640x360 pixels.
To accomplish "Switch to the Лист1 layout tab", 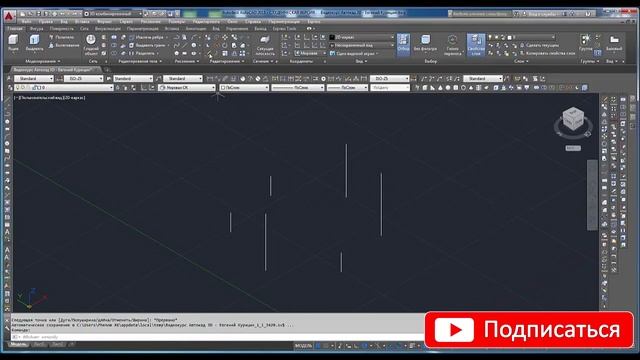I will 39,345.
